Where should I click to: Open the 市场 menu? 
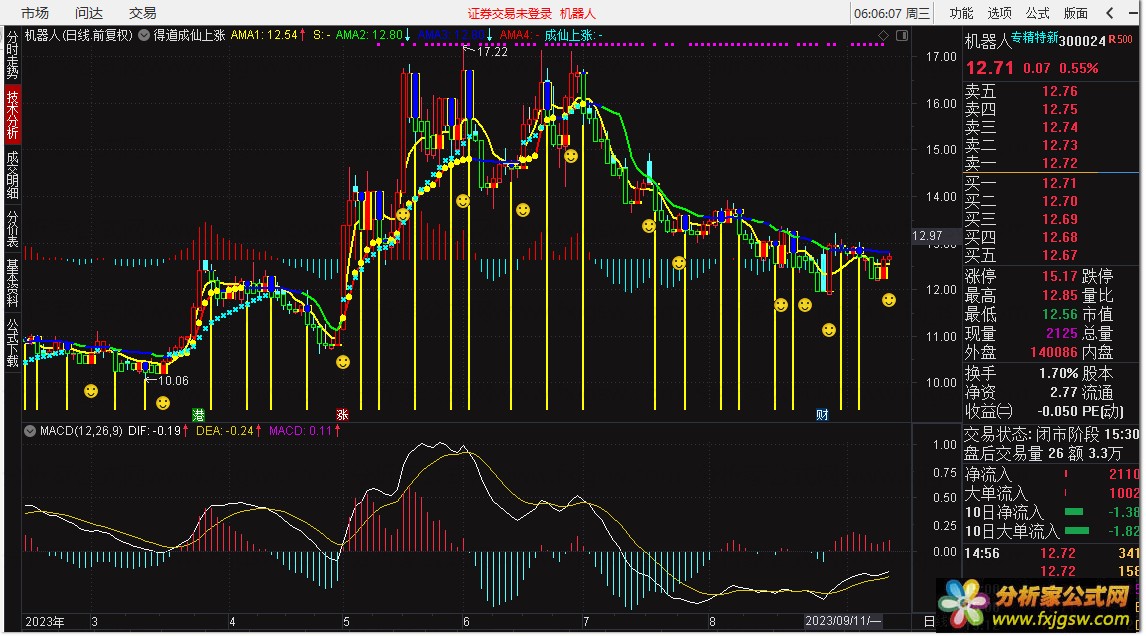[34, 12]
